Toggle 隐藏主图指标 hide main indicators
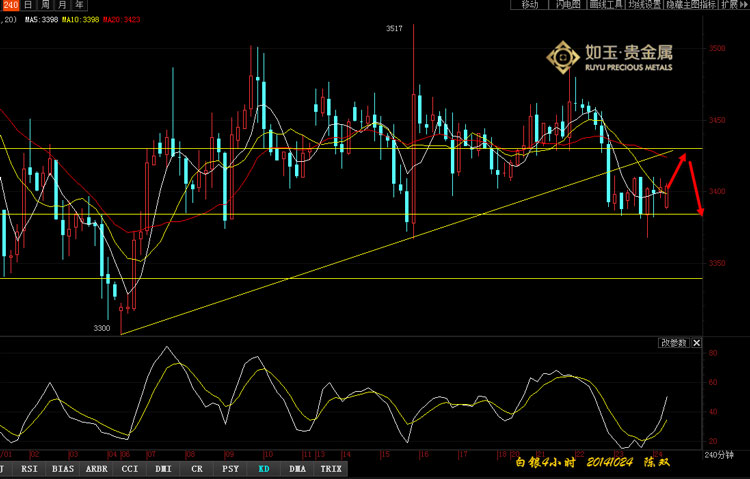The width and height of the screenshot is (750, 479). [x=690, y=5]
